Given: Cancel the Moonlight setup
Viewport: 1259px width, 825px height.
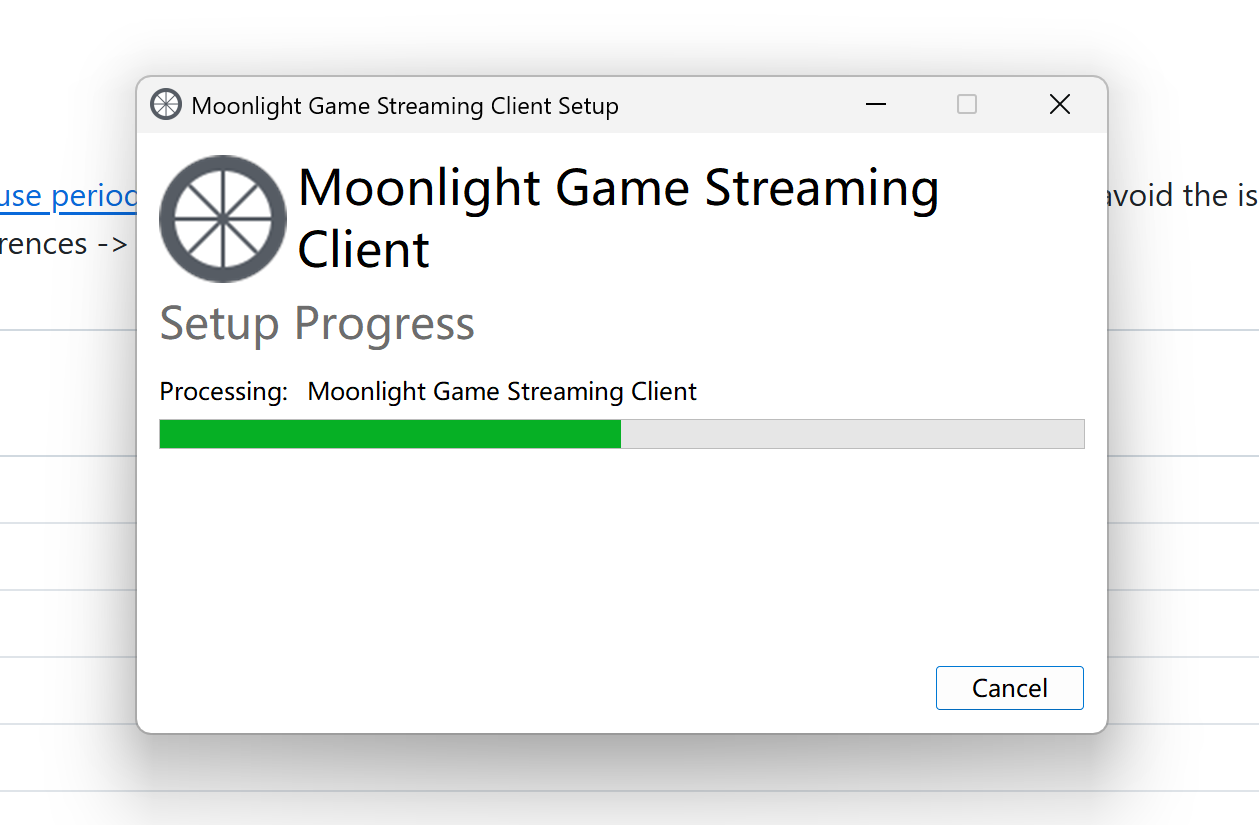Looking at the screenshot, I should pyautogui.click(x=1009, y=688).
